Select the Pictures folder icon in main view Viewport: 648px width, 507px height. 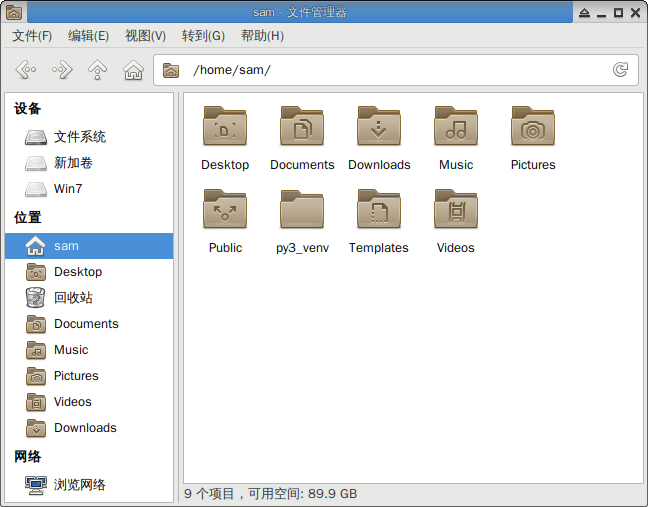tap(533, 127)
